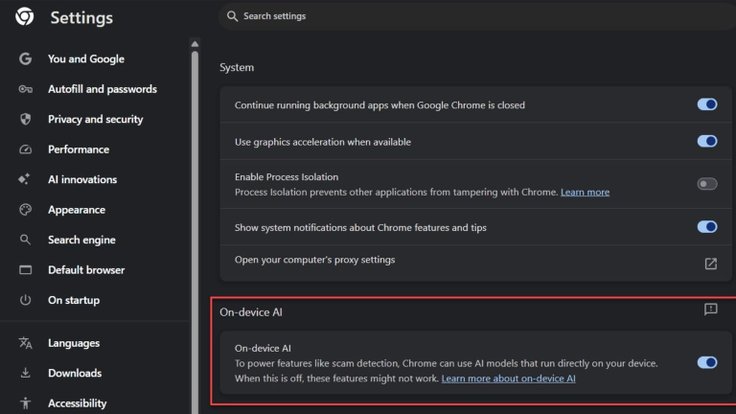Toggle system notifications about Chrome features

pos(707,227)
